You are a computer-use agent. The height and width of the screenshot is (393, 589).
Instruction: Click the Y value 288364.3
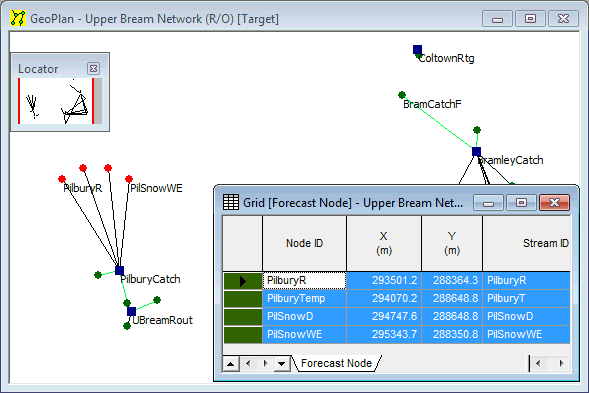point(452,280)
